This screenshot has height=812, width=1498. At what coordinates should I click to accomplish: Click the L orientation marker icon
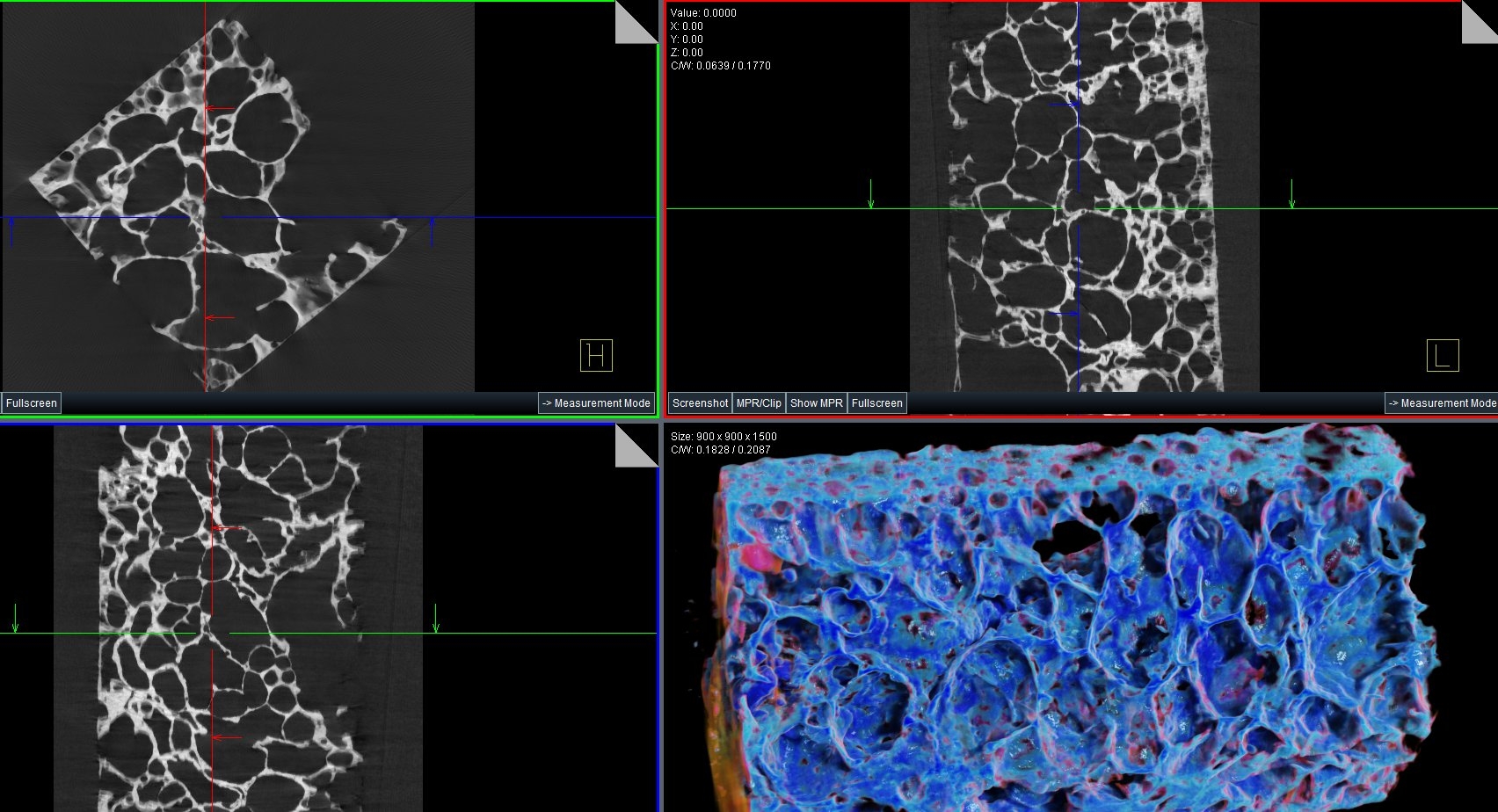coord(1443,355)
